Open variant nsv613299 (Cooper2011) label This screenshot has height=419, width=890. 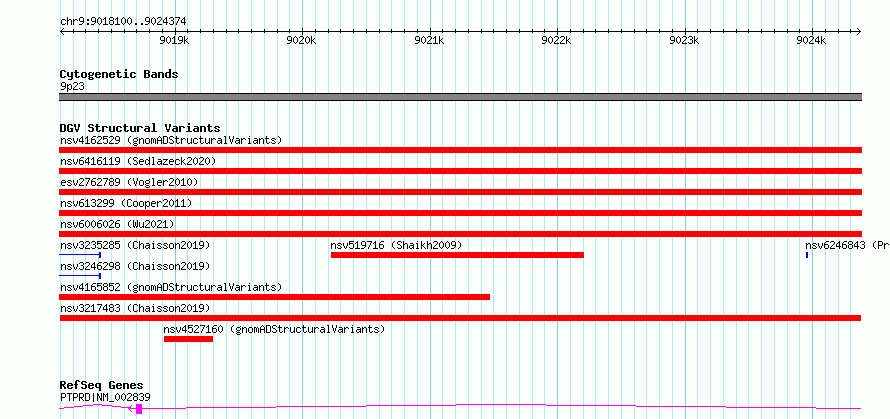(x=126, y=203)
